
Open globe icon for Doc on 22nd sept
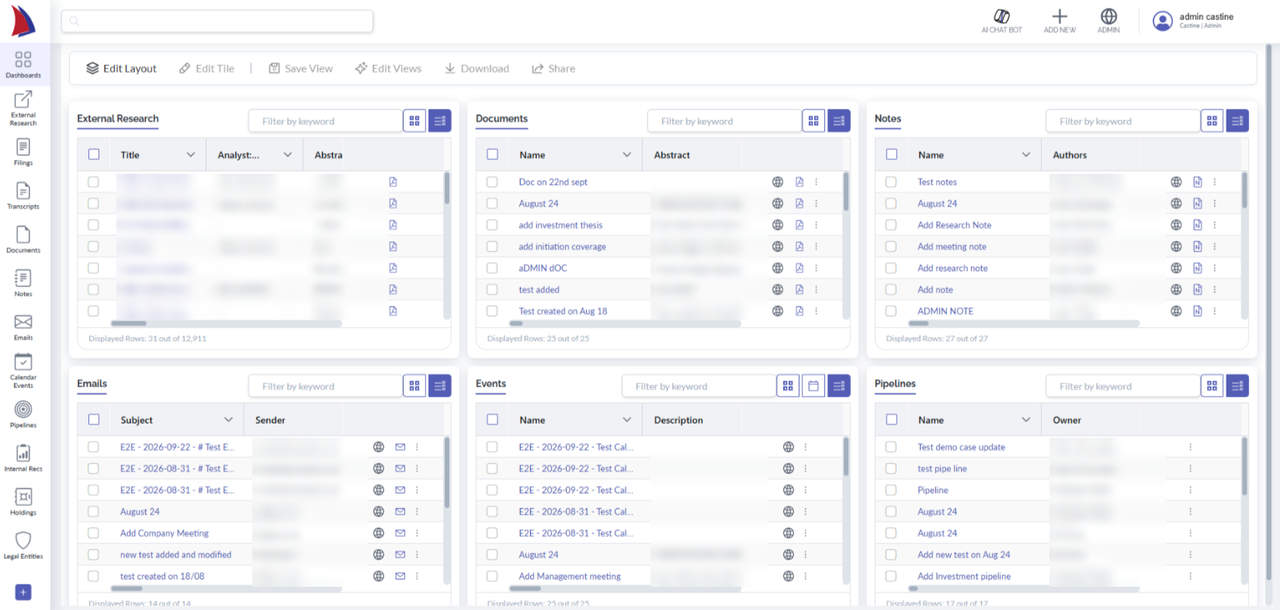(777, 182)
